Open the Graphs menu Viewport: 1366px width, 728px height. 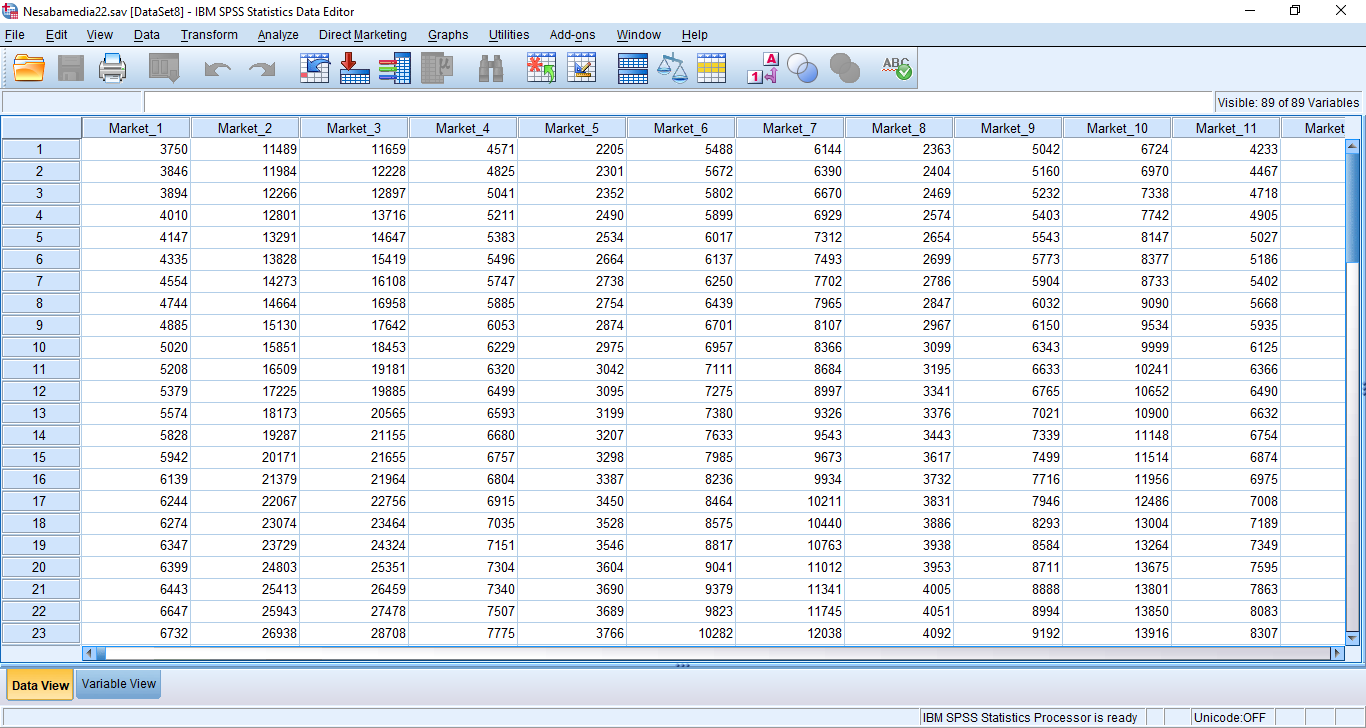[447, 35]
